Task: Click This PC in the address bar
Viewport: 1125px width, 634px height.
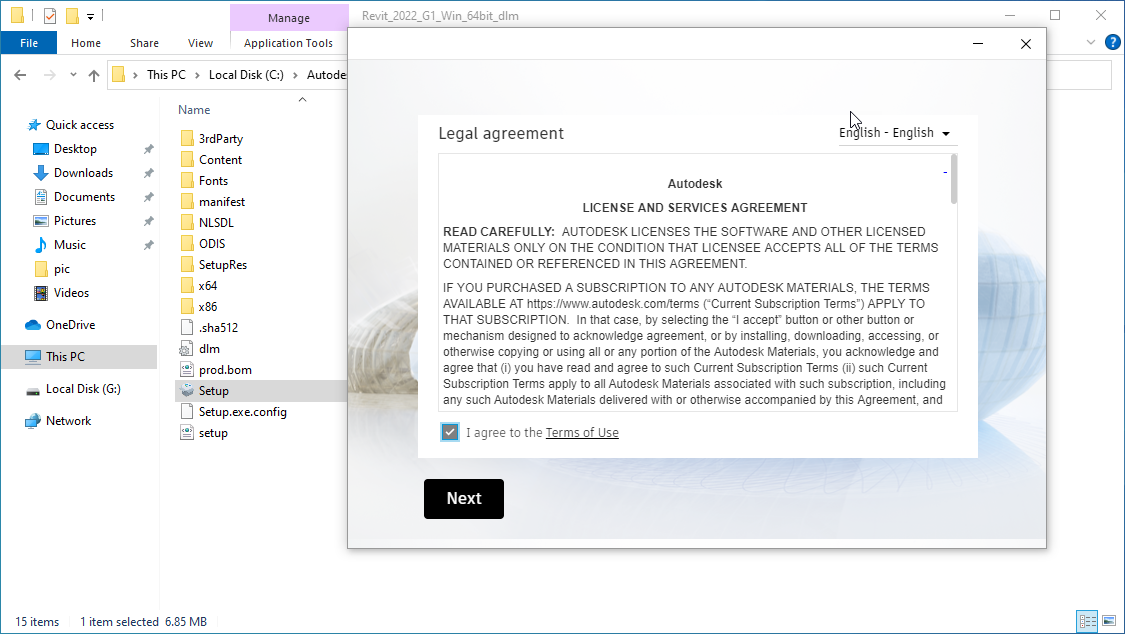Action: (166, 75)
